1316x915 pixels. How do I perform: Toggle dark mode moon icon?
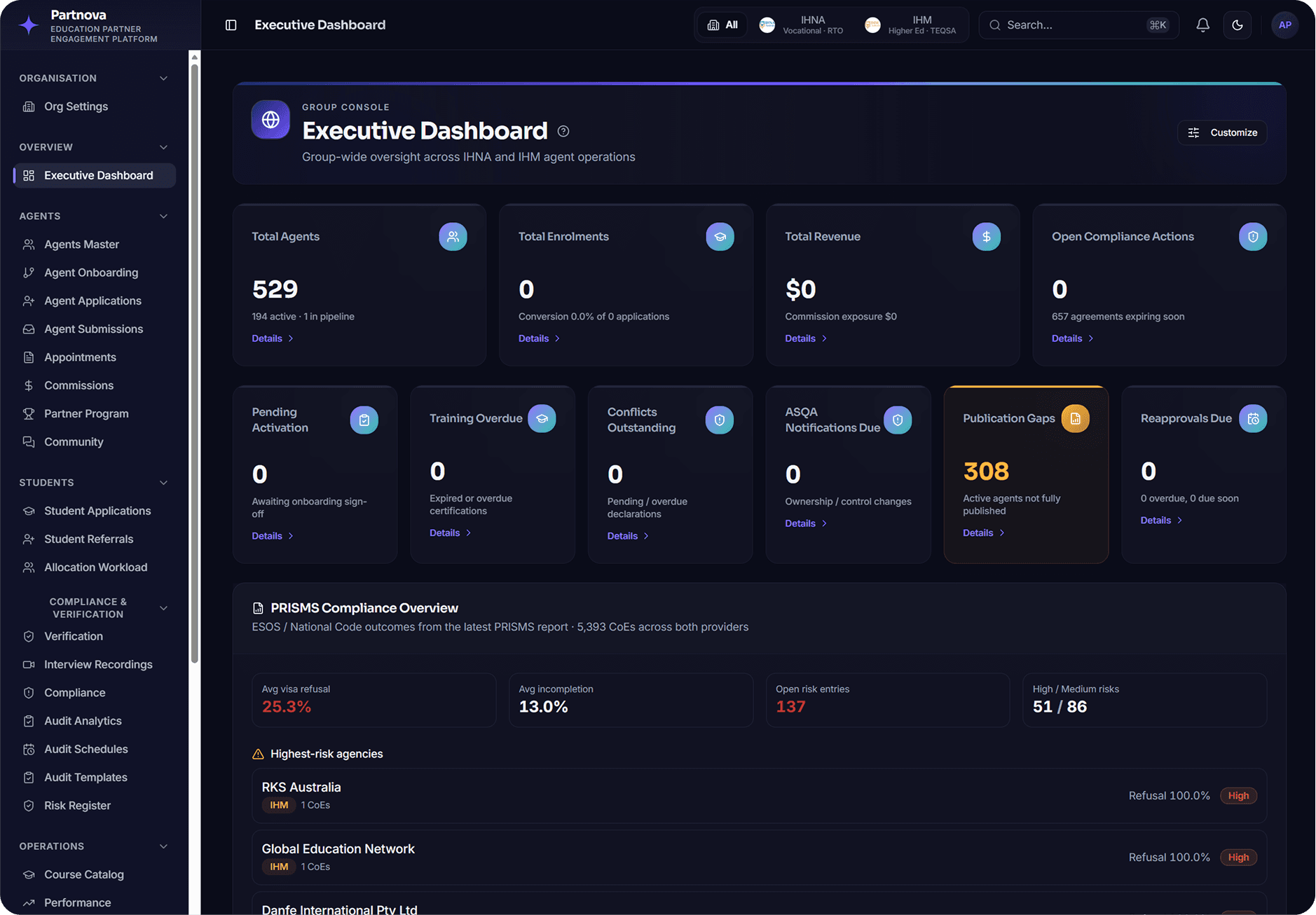click(1238, 25)
